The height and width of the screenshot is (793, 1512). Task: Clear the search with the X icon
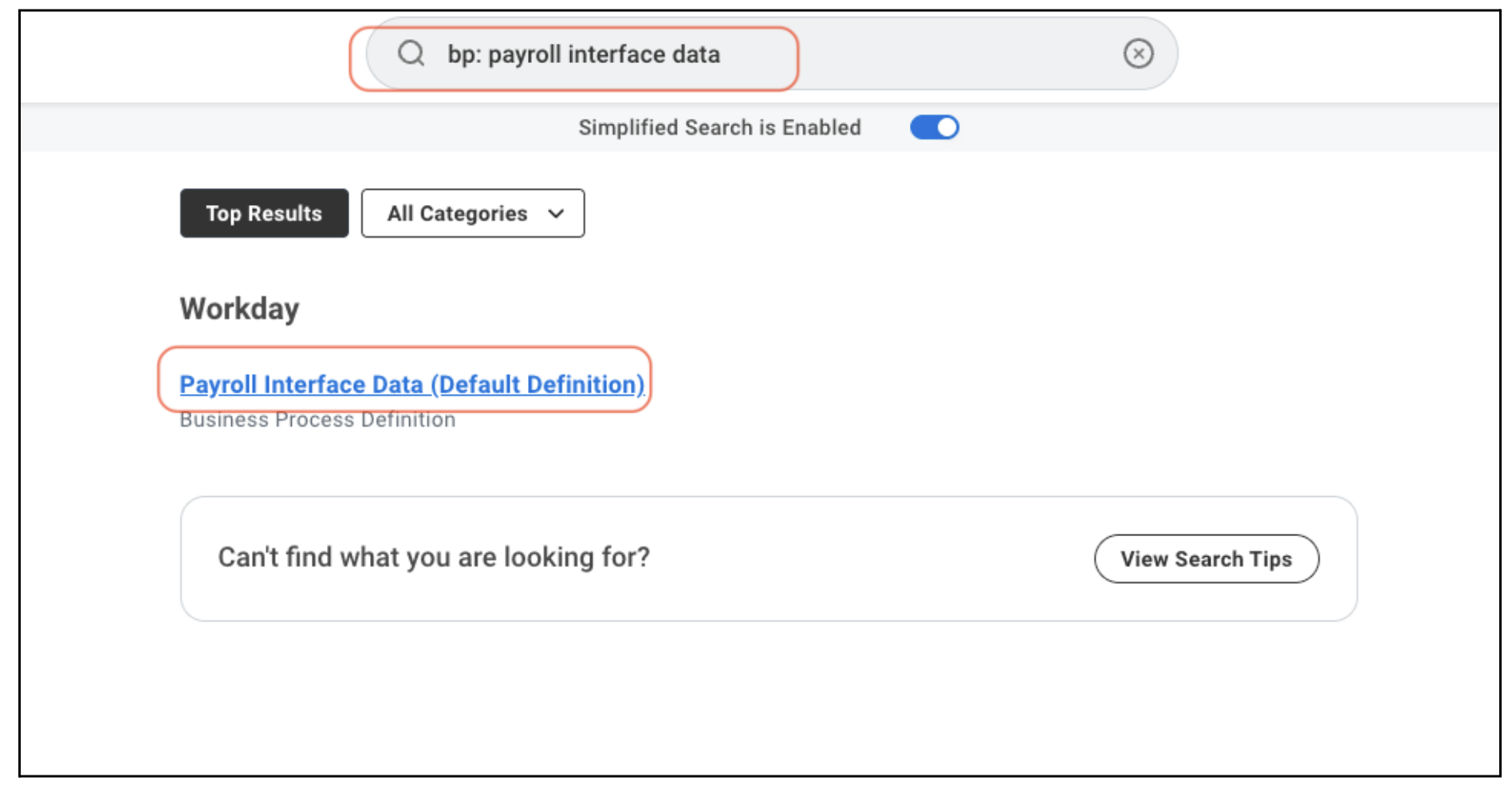click(1138, 53)
